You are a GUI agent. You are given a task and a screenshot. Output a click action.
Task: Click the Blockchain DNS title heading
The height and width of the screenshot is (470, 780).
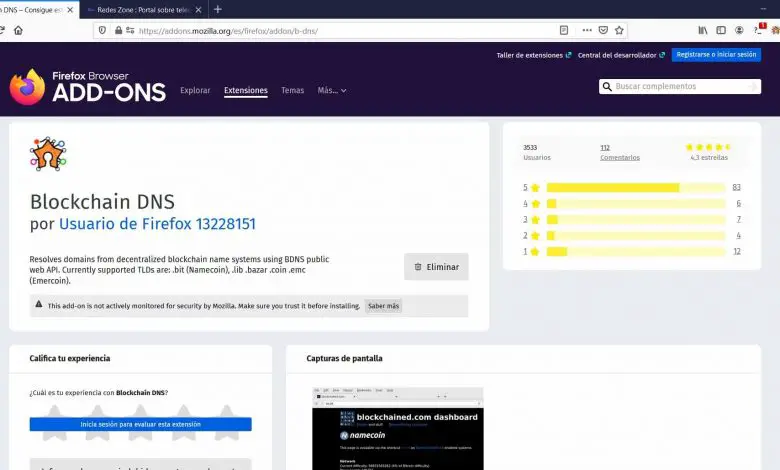102,201
